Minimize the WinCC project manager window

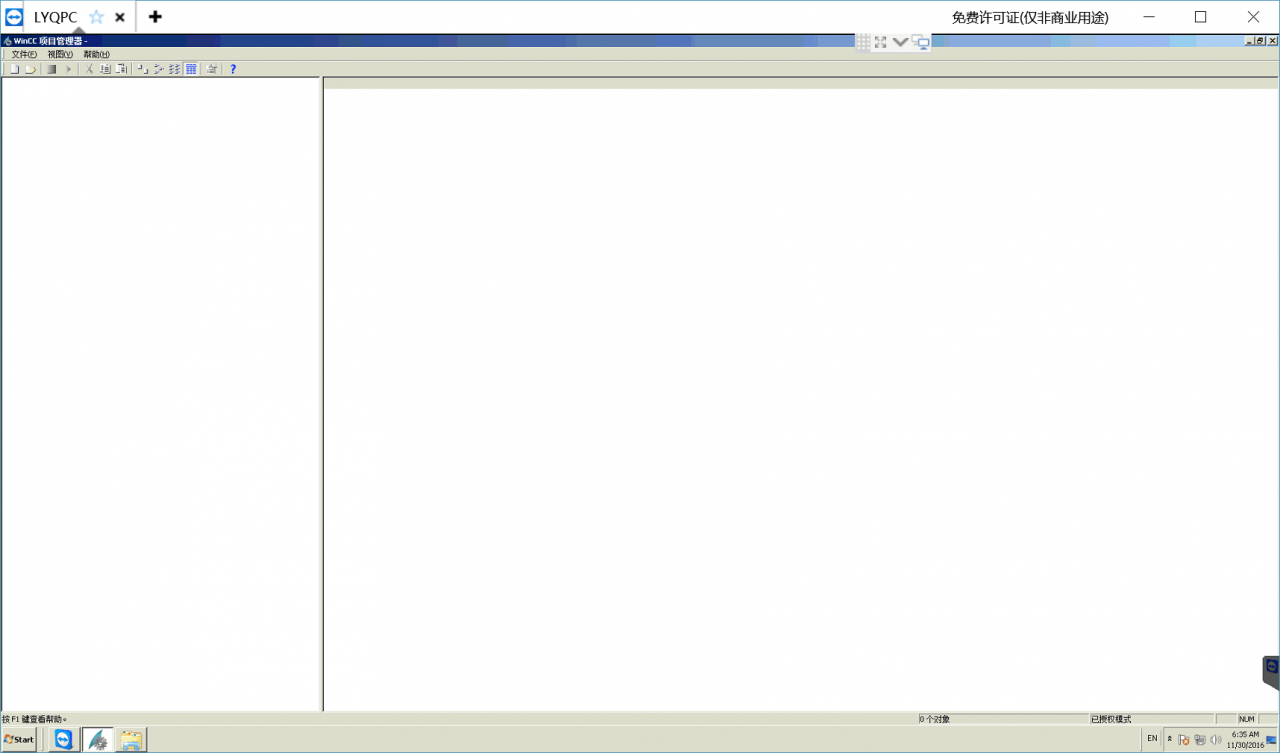pyautogui.click(x=1249, y=41)
